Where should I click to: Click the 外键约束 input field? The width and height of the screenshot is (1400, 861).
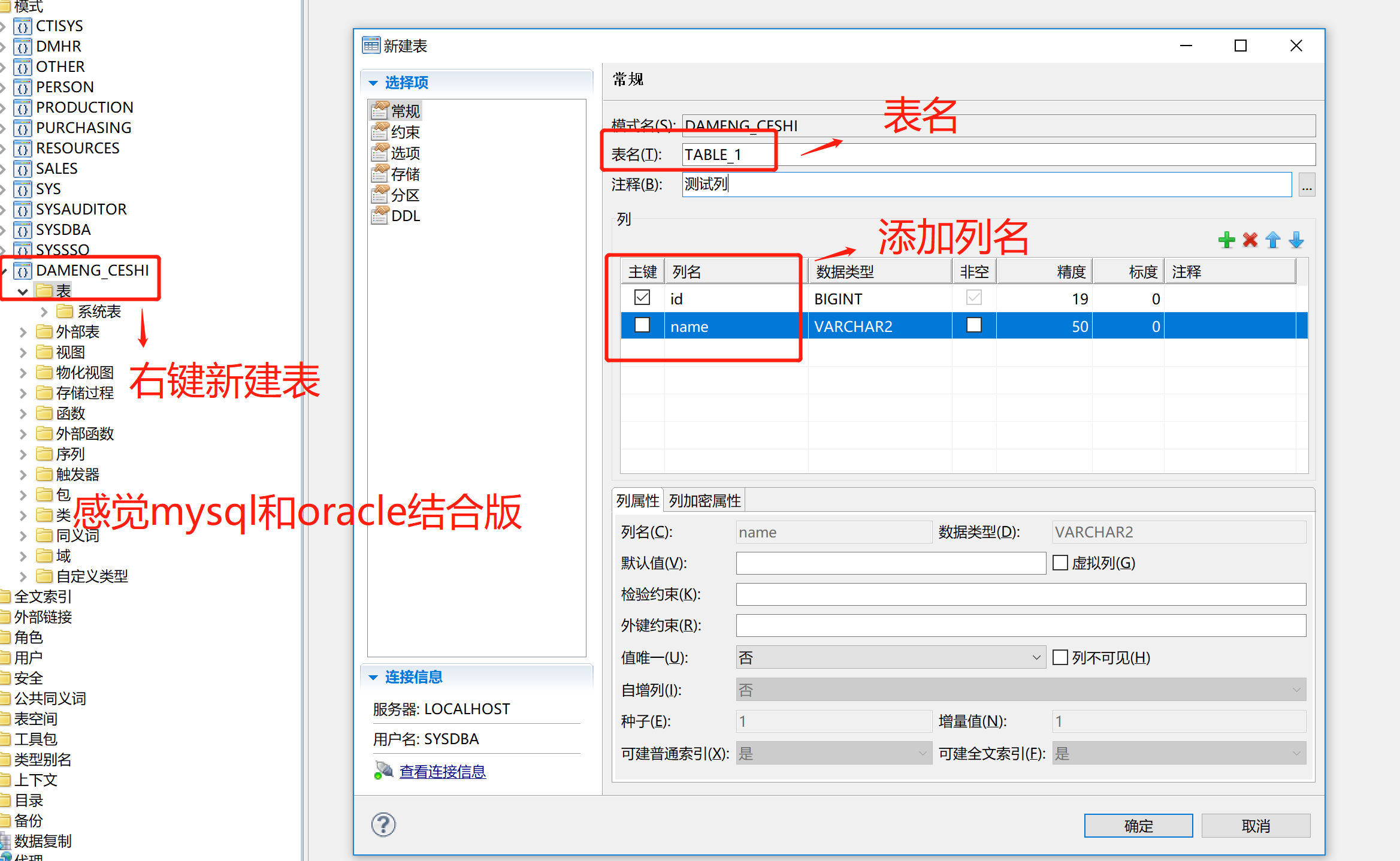(x=1021, y=626)
